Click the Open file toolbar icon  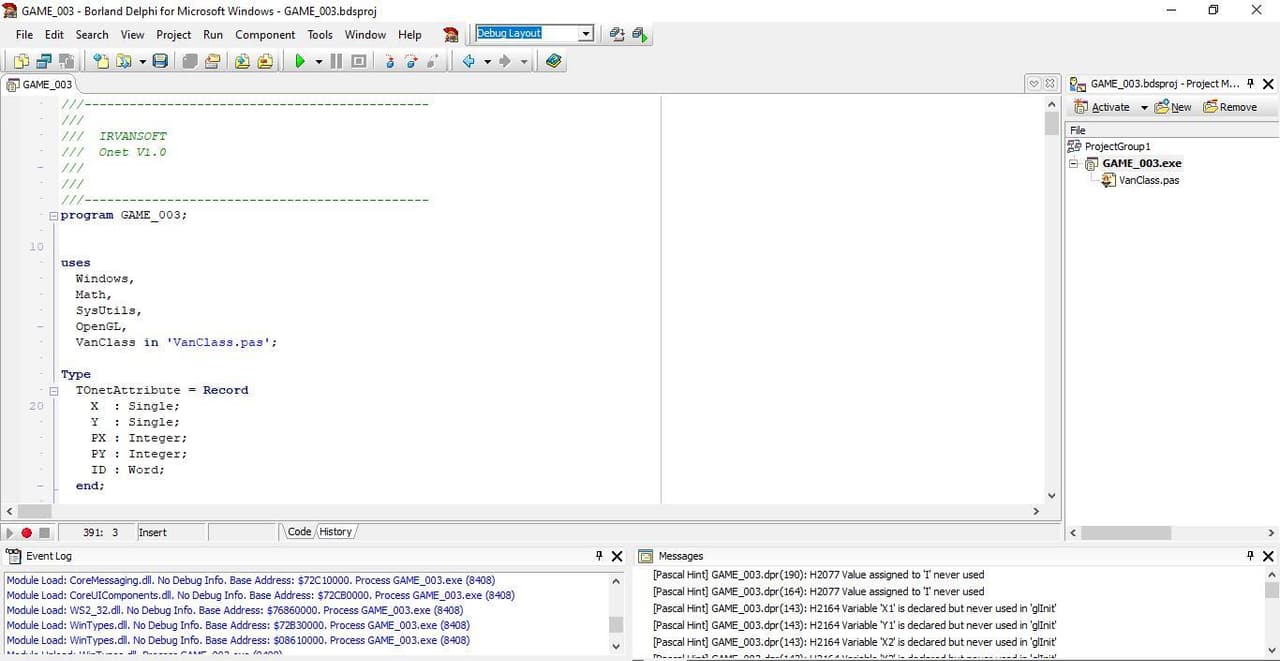coord(124,61)
